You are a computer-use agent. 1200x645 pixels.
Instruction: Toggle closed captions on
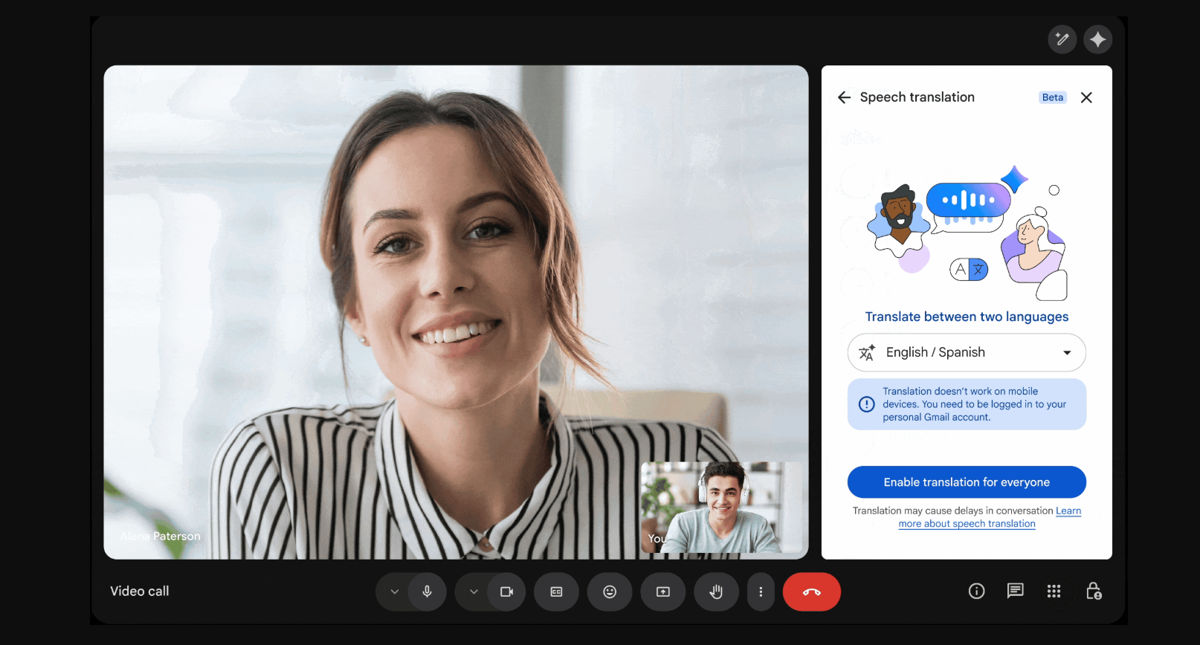(x=556, y=592)
